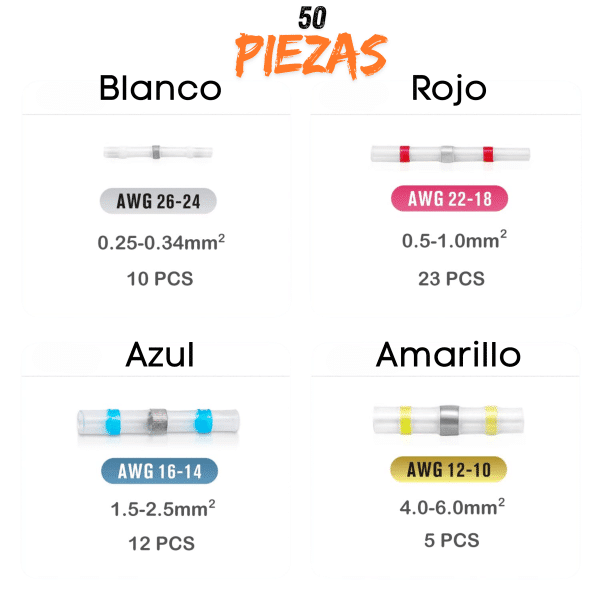
Task: Click the red connector image
Action: 450,154
